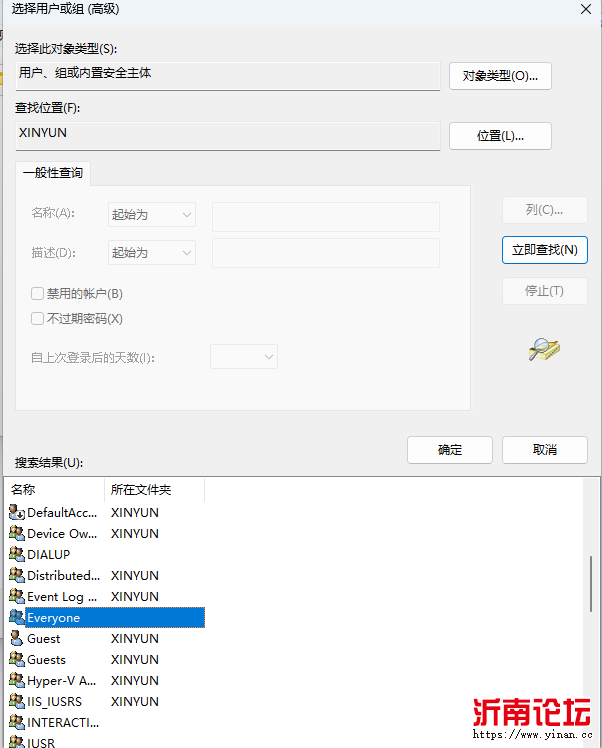602x748 pixels.
Task: Click the DefaultAccount user icon
Action: (x=16, y=512)
